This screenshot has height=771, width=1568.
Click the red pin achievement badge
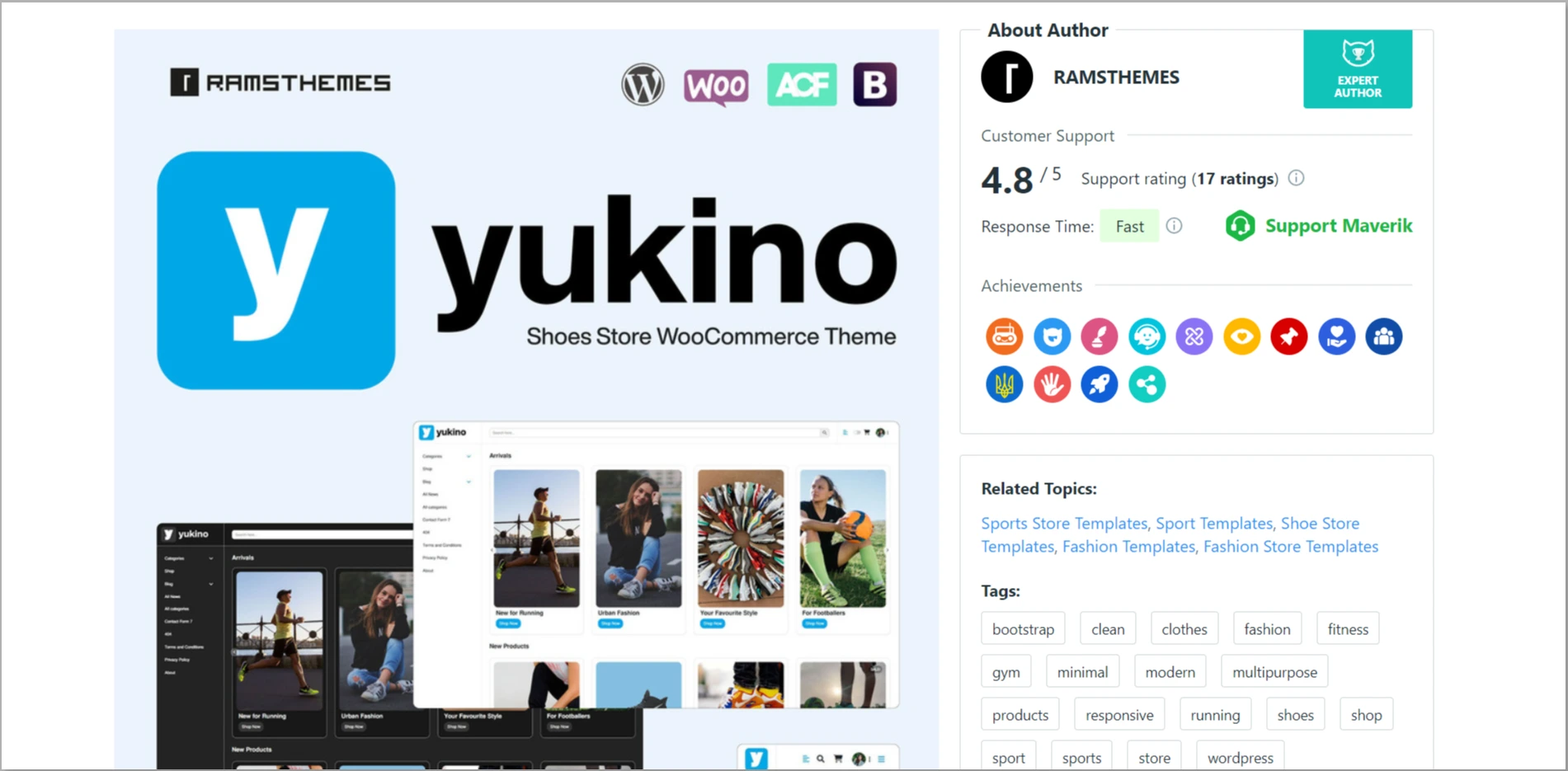point(1289,336)
